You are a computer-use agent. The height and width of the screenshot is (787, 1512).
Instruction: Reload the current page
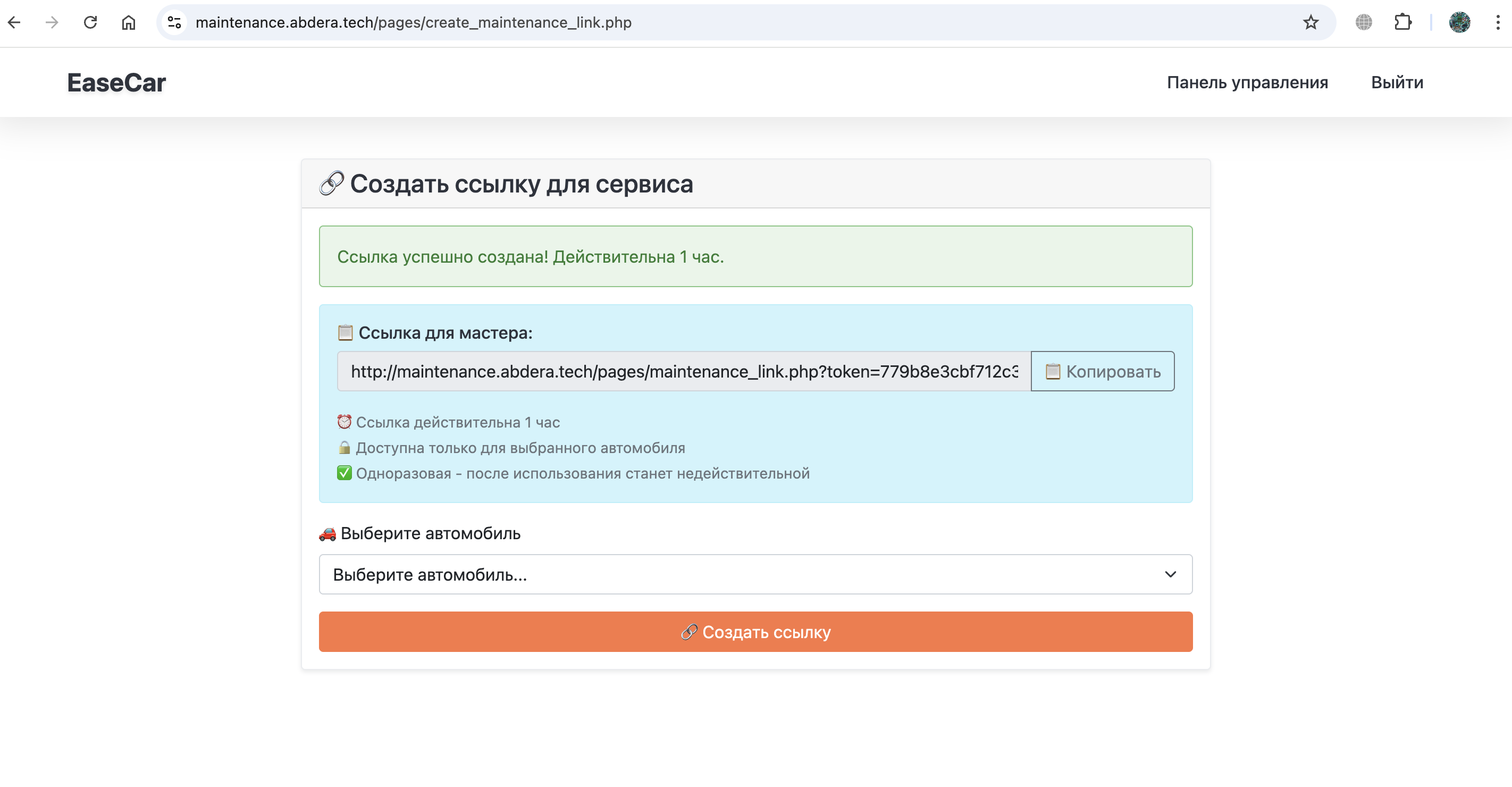[90, 22]
